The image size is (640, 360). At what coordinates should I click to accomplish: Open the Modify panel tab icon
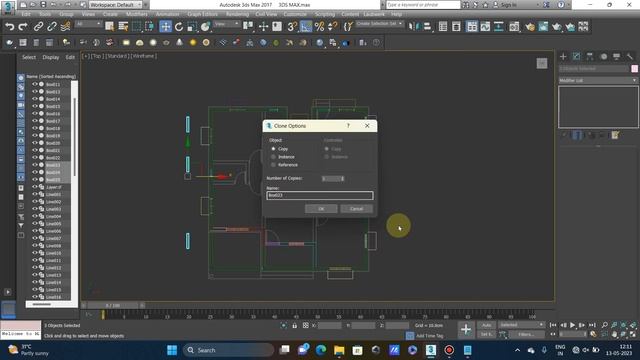pyautogui.click(x=576, y=56)
